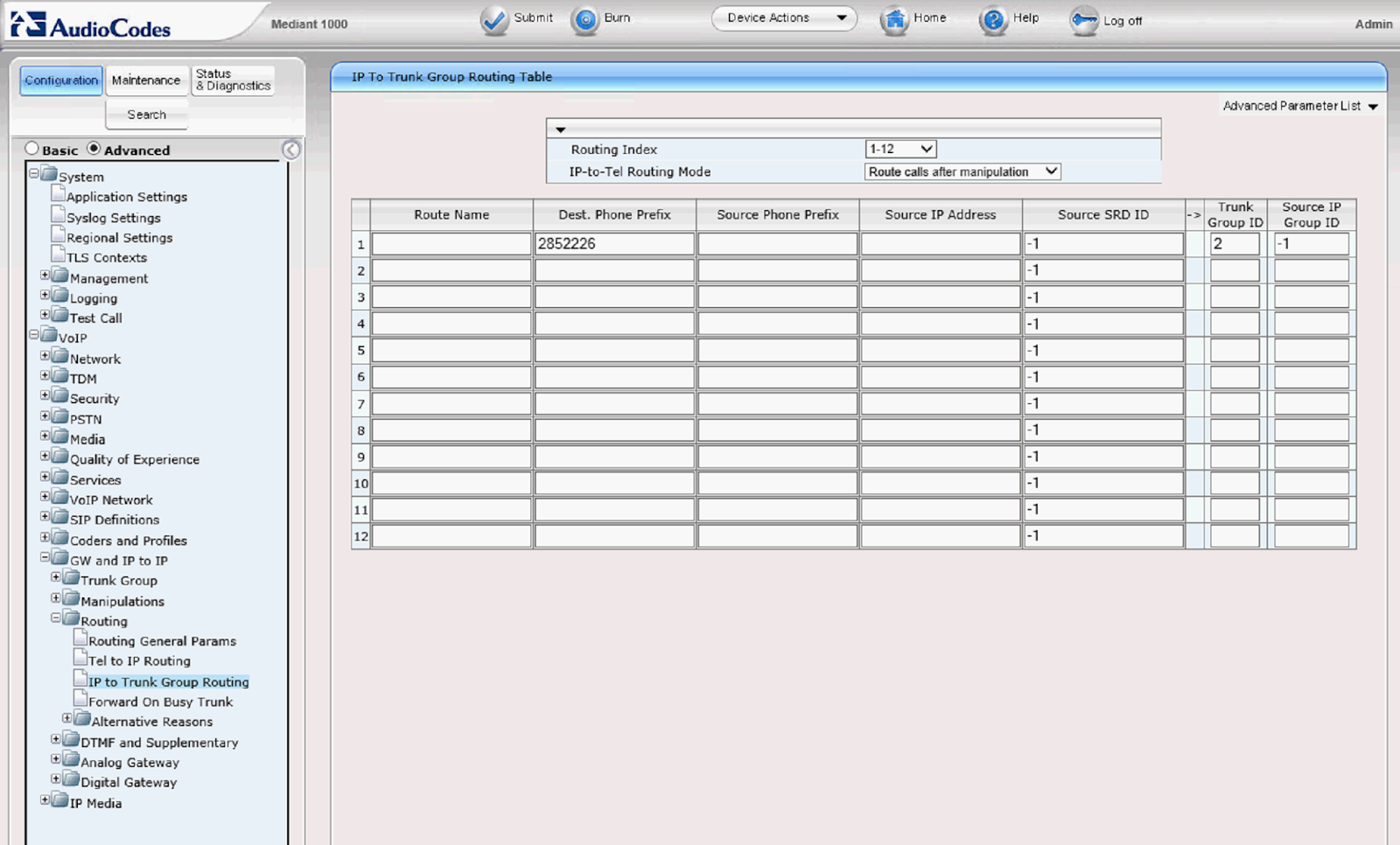Log off using the key icon
The height and width of the screenshot is (845, 1400).
point(1084,19)
